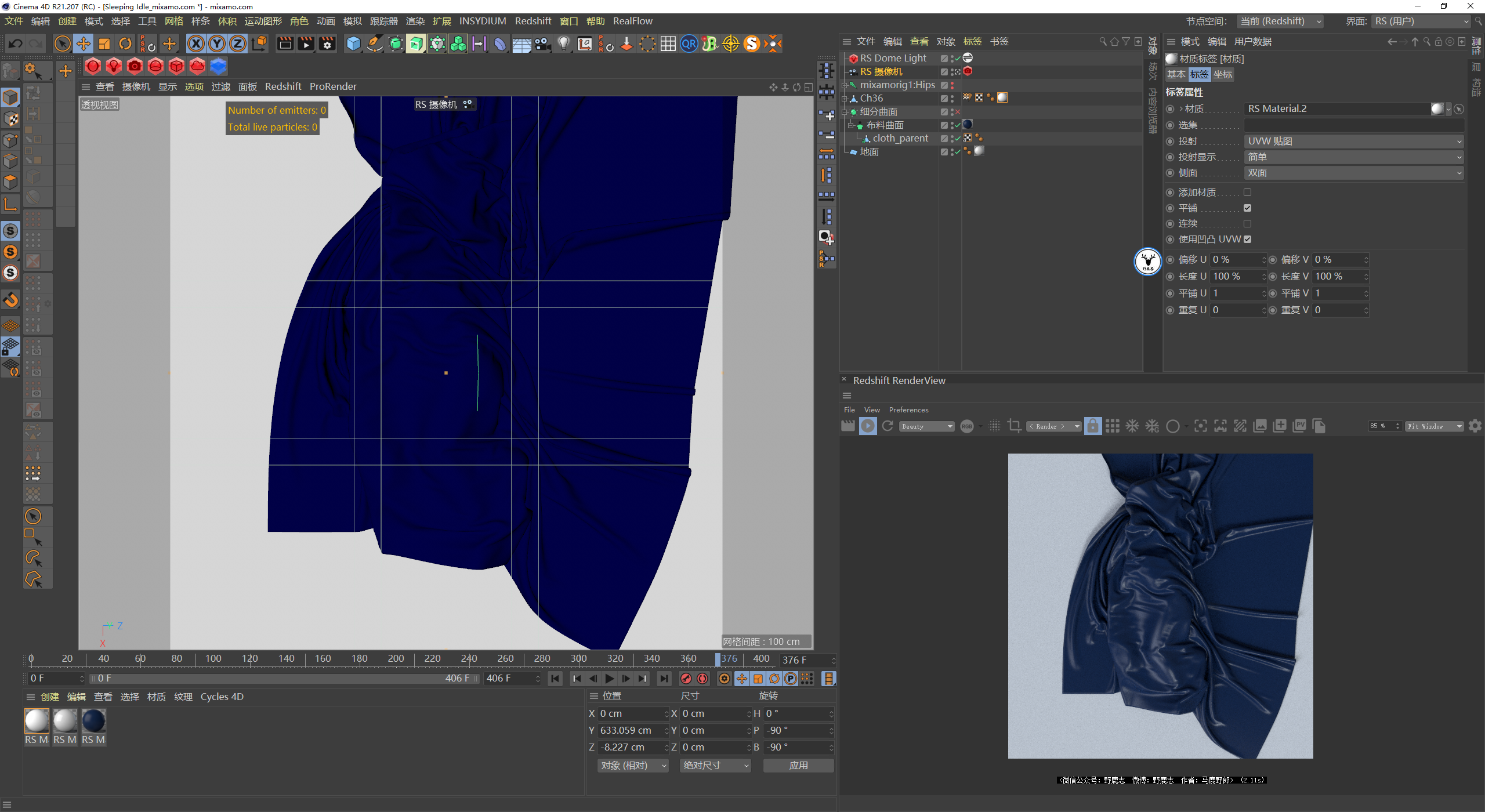
Task: Toggle the 连续 checkbox
Action: tap(1247, 223)
